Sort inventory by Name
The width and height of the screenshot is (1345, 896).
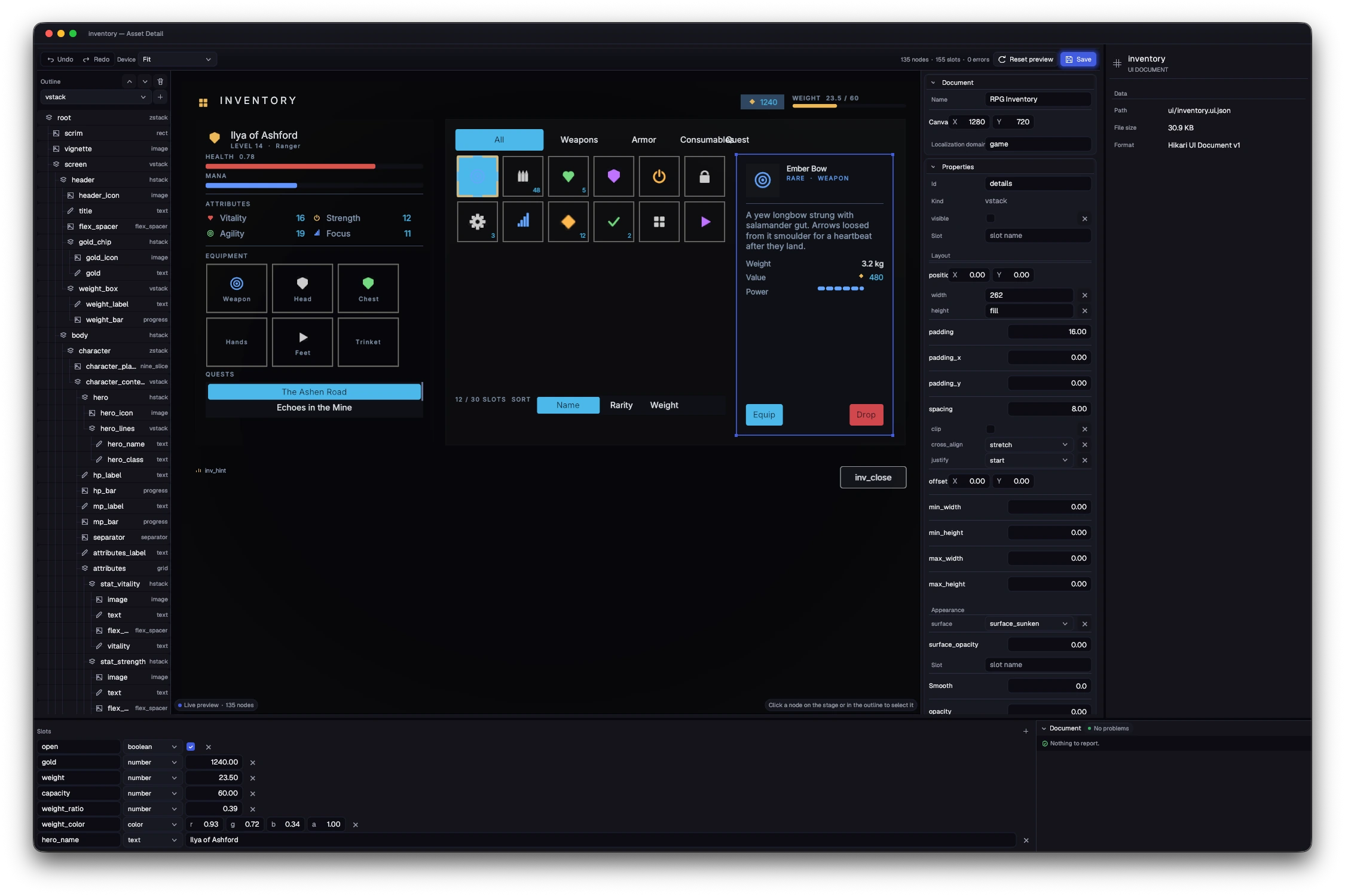tap(568, 405)
